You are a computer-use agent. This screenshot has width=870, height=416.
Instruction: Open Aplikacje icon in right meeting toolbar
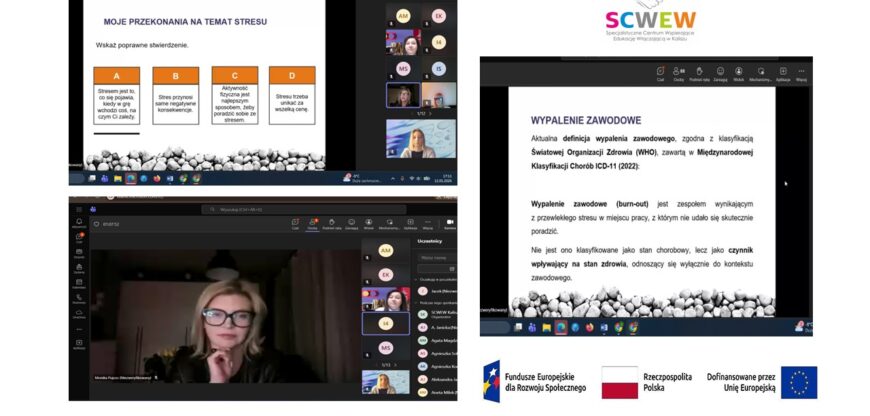(782, 73)
